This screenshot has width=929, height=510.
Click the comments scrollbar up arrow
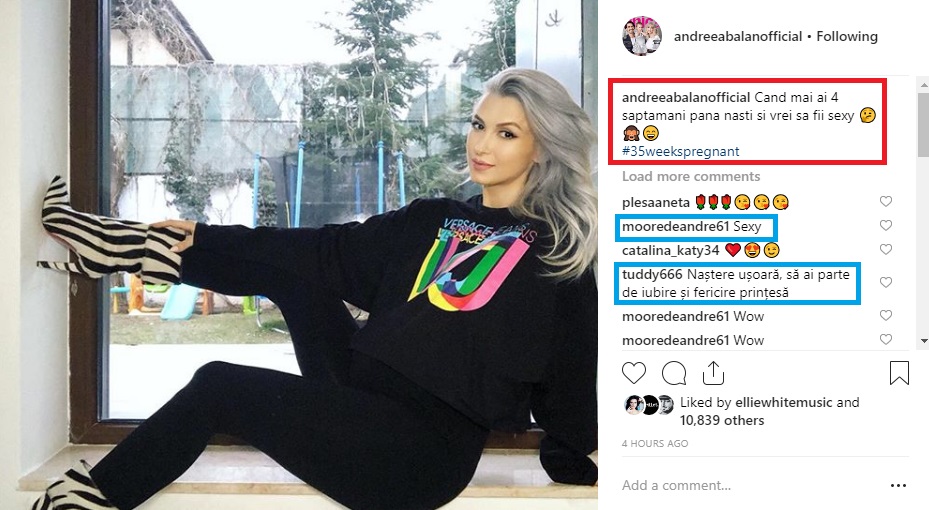click(924, 85)
